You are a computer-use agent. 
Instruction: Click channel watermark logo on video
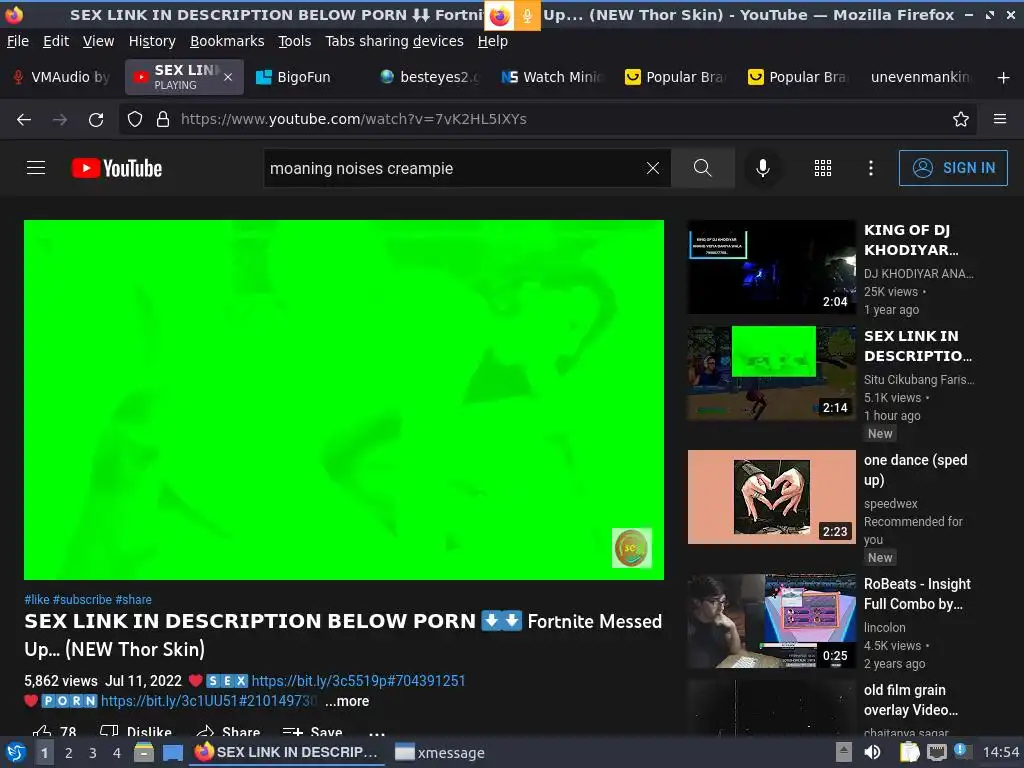[x=632, y=548]
